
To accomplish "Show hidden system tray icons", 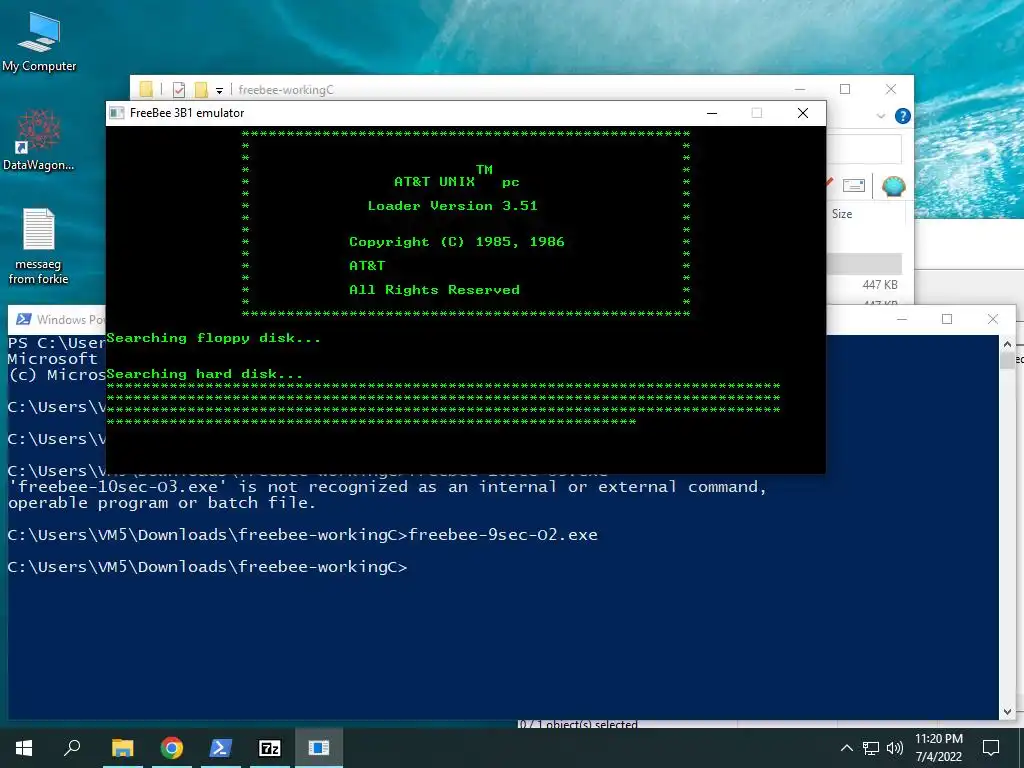I will 846,748.
